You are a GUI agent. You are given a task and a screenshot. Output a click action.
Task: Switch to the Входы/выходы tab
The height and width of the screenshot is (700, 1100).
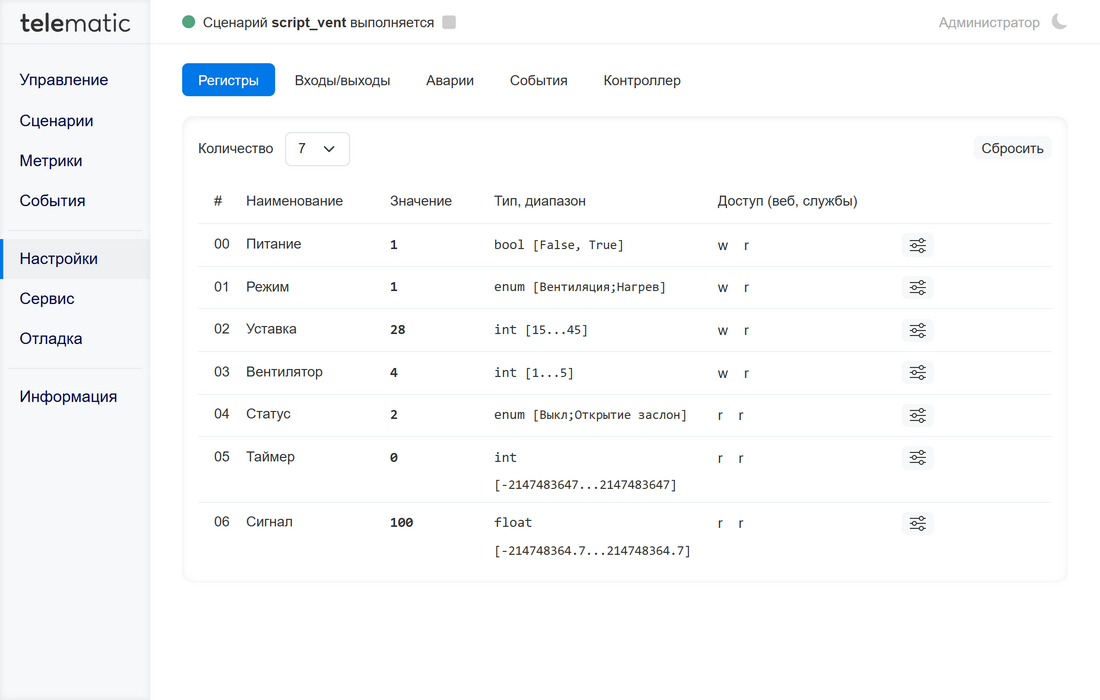342,80
